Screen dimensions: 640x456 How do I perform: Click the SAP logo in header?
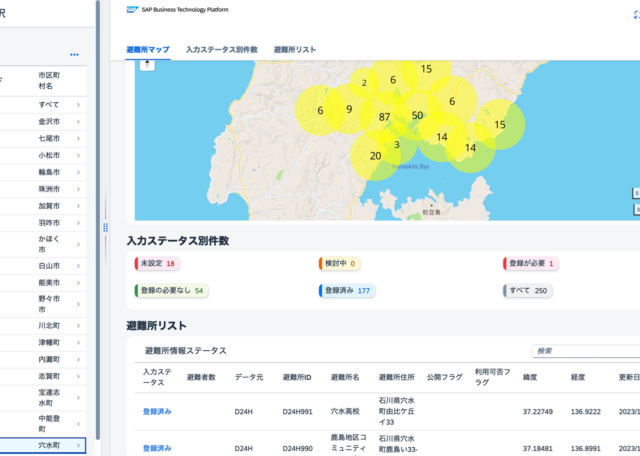pos(133,8)
